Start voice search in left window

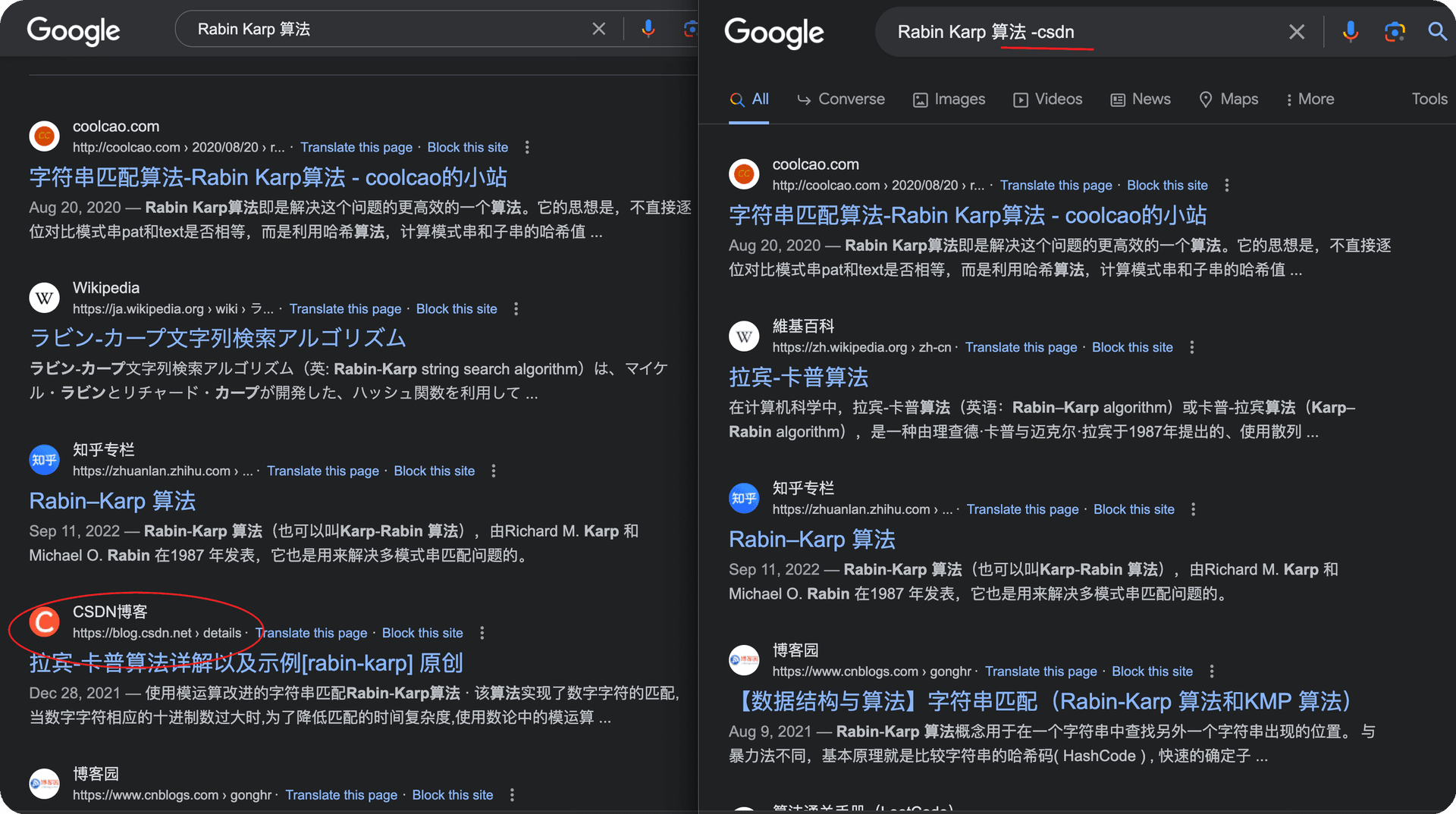(648, 29)
